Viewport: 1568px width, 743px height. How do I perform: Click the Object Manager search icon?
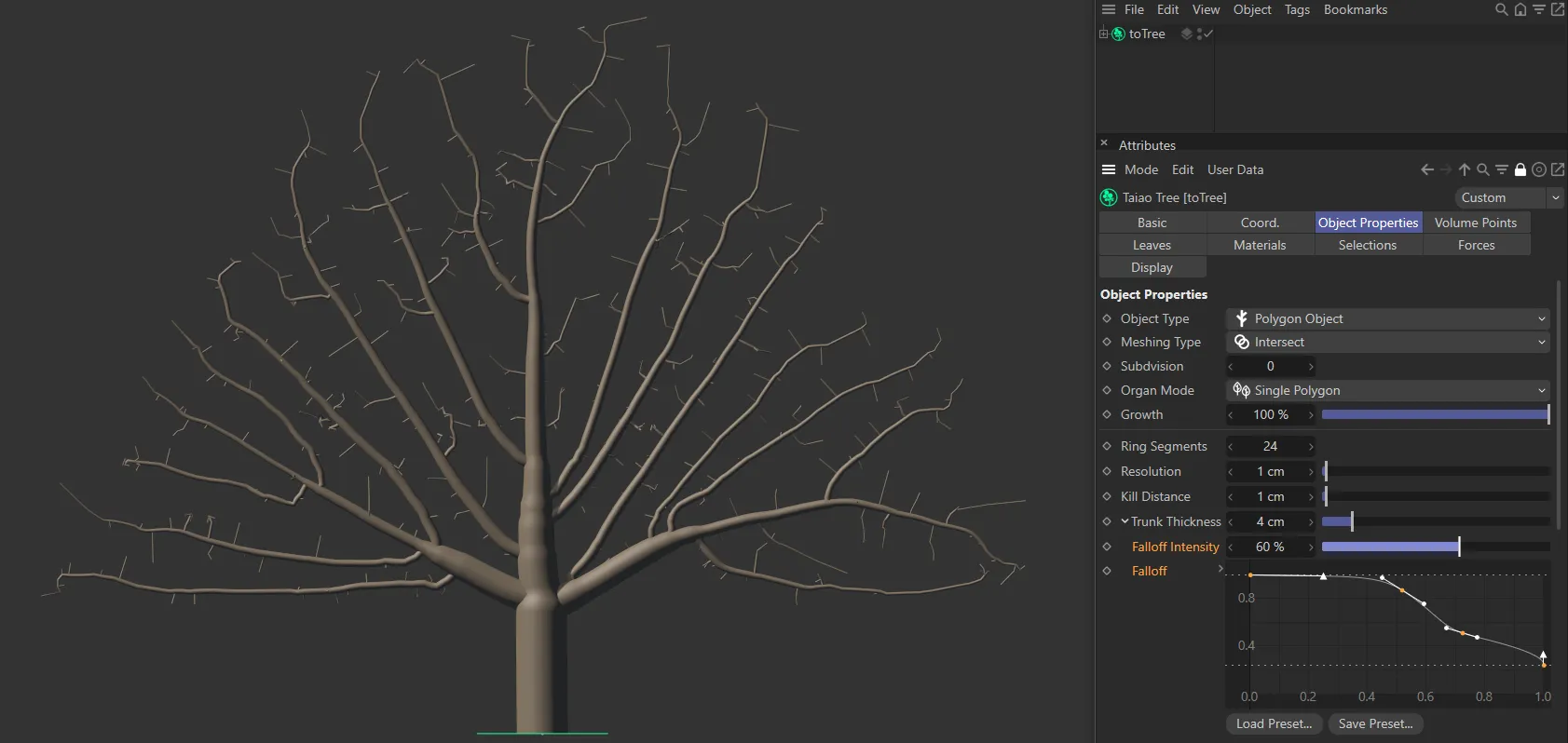pos(1501,10)
